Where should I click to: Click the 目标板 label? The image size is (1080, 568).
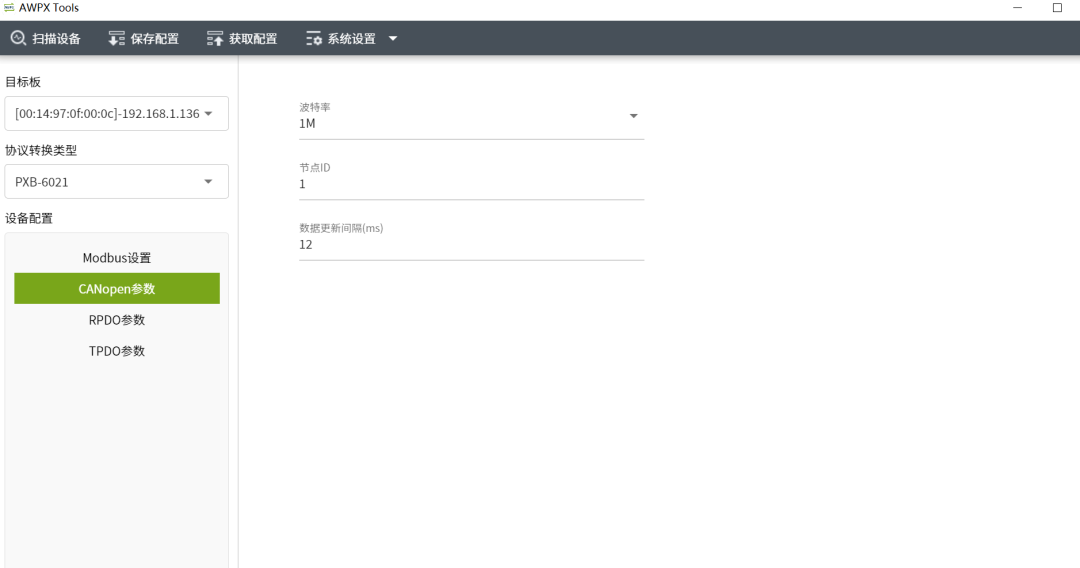(x=23, y=82)
